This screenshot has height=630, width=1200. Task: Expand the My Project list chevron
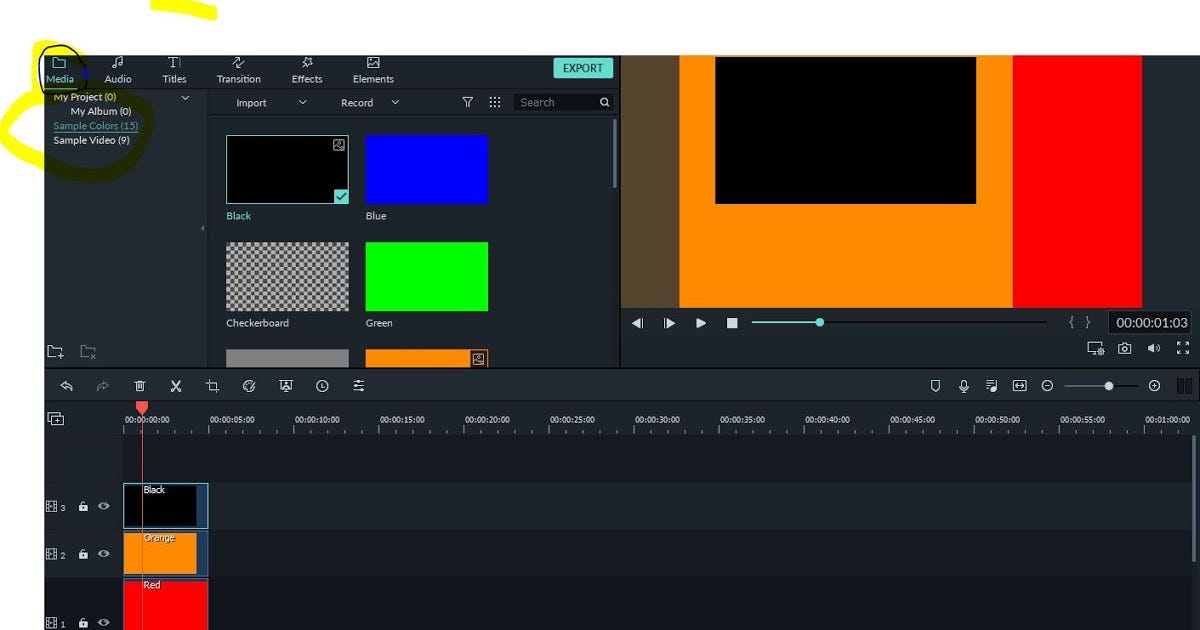coord(184,97)
